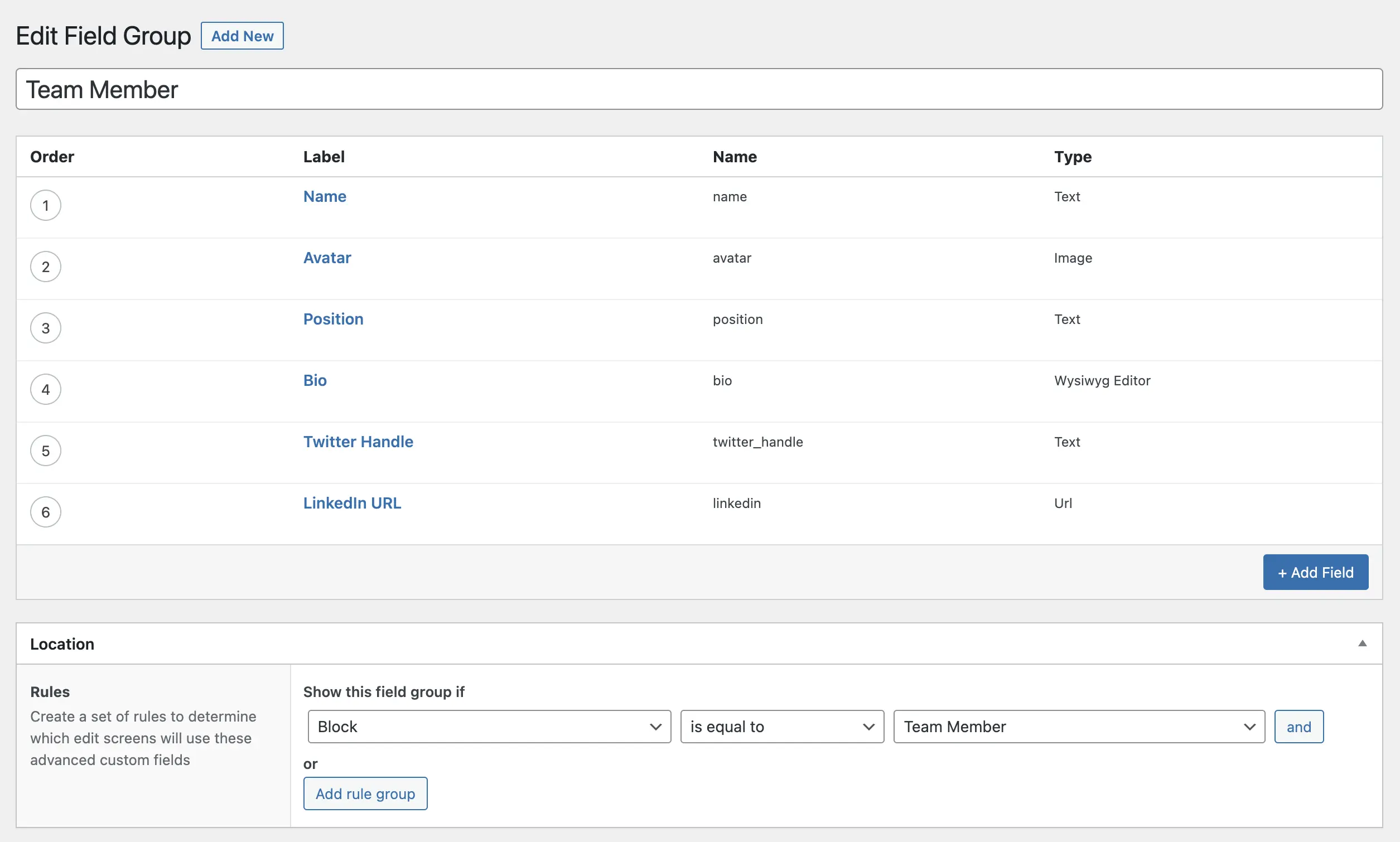
Task: Click the 'linkedin' name cell
Action: coord(737,504)
